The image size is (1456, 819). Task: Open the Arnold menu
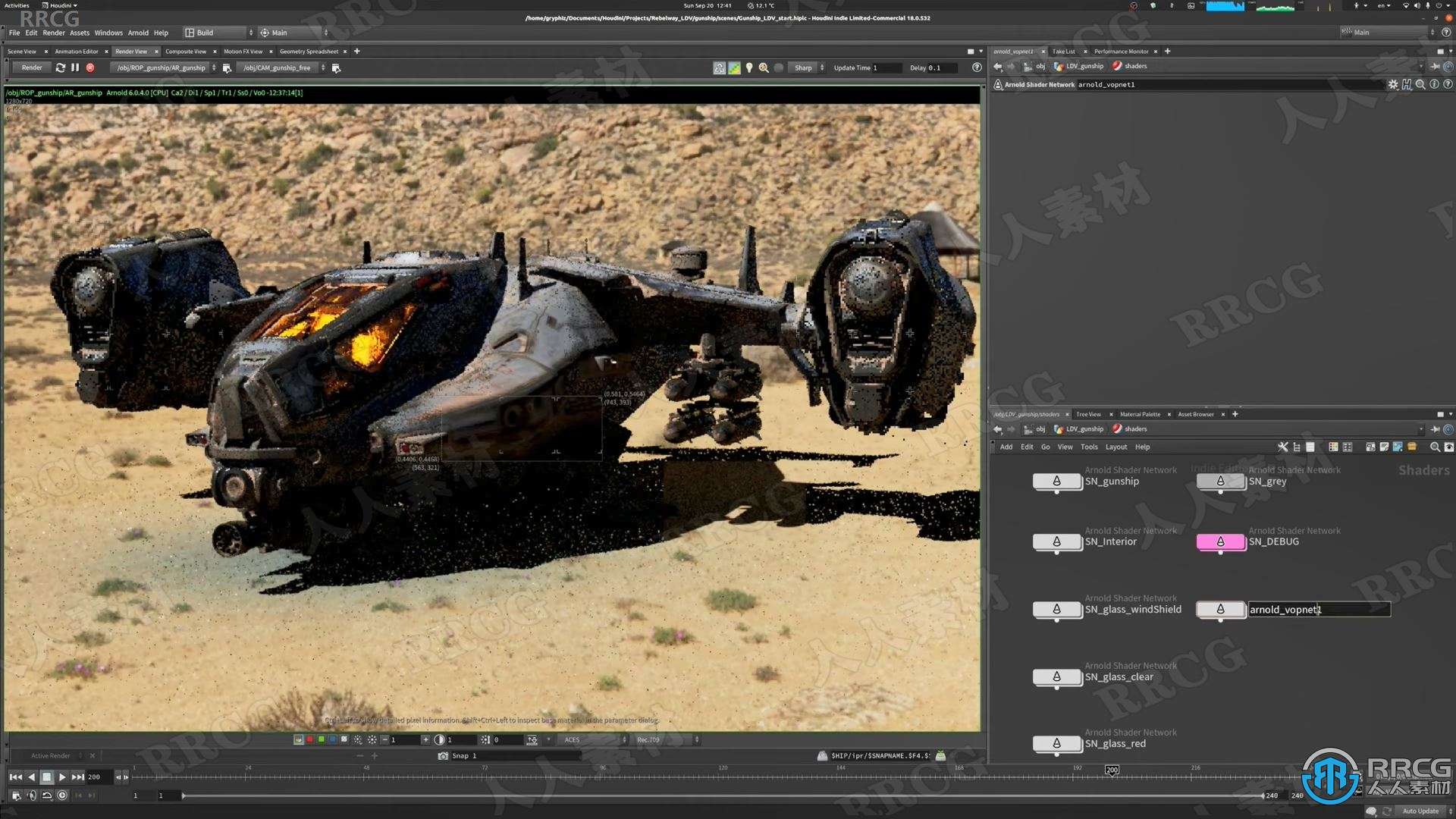click(138, 33)
